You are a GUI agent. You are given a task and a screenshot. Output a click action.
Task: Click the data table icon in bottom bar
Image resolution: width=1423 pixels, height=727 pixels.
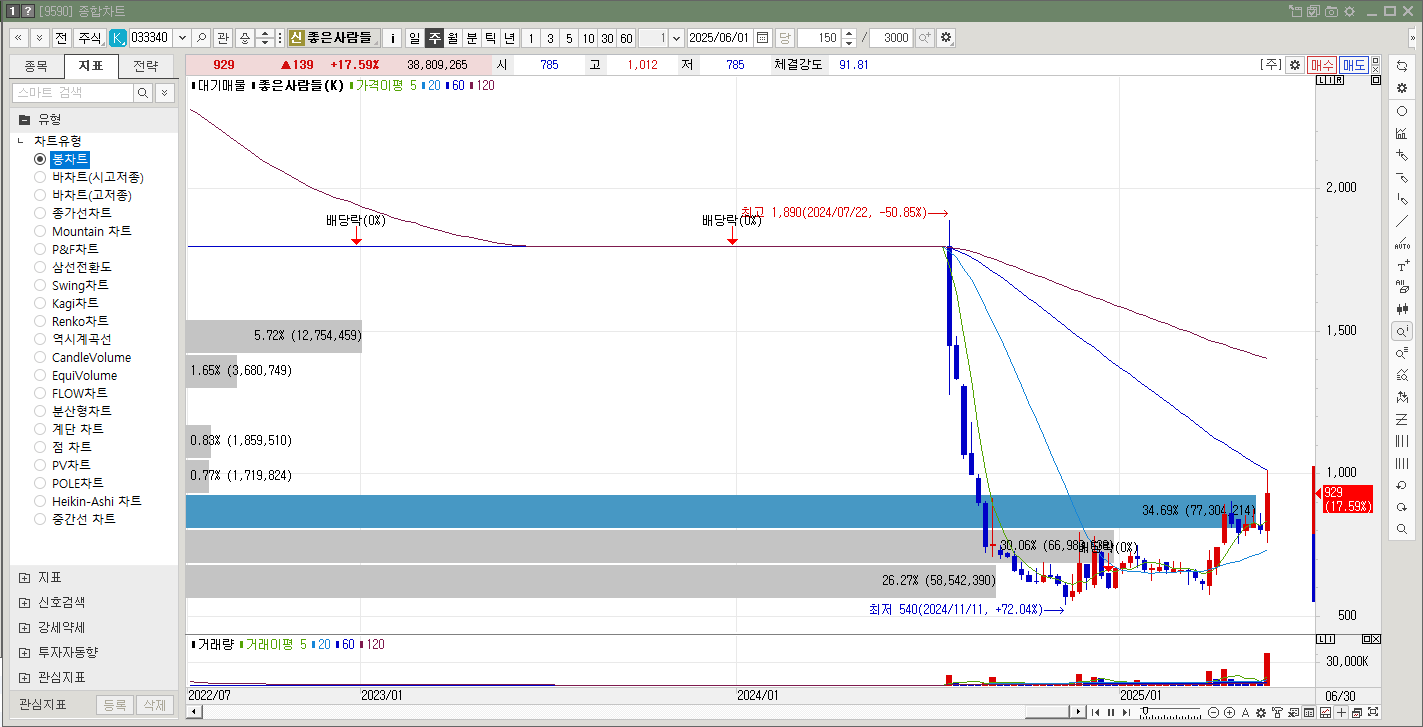1309,713
